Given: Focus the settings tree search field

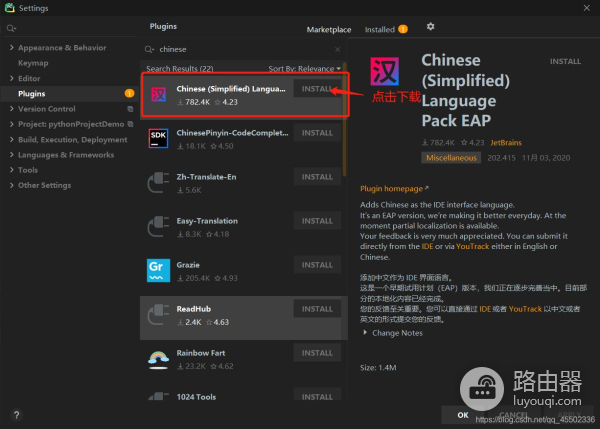Looking at the screenshot, I should pyautogui.click(x=70, y=28).
